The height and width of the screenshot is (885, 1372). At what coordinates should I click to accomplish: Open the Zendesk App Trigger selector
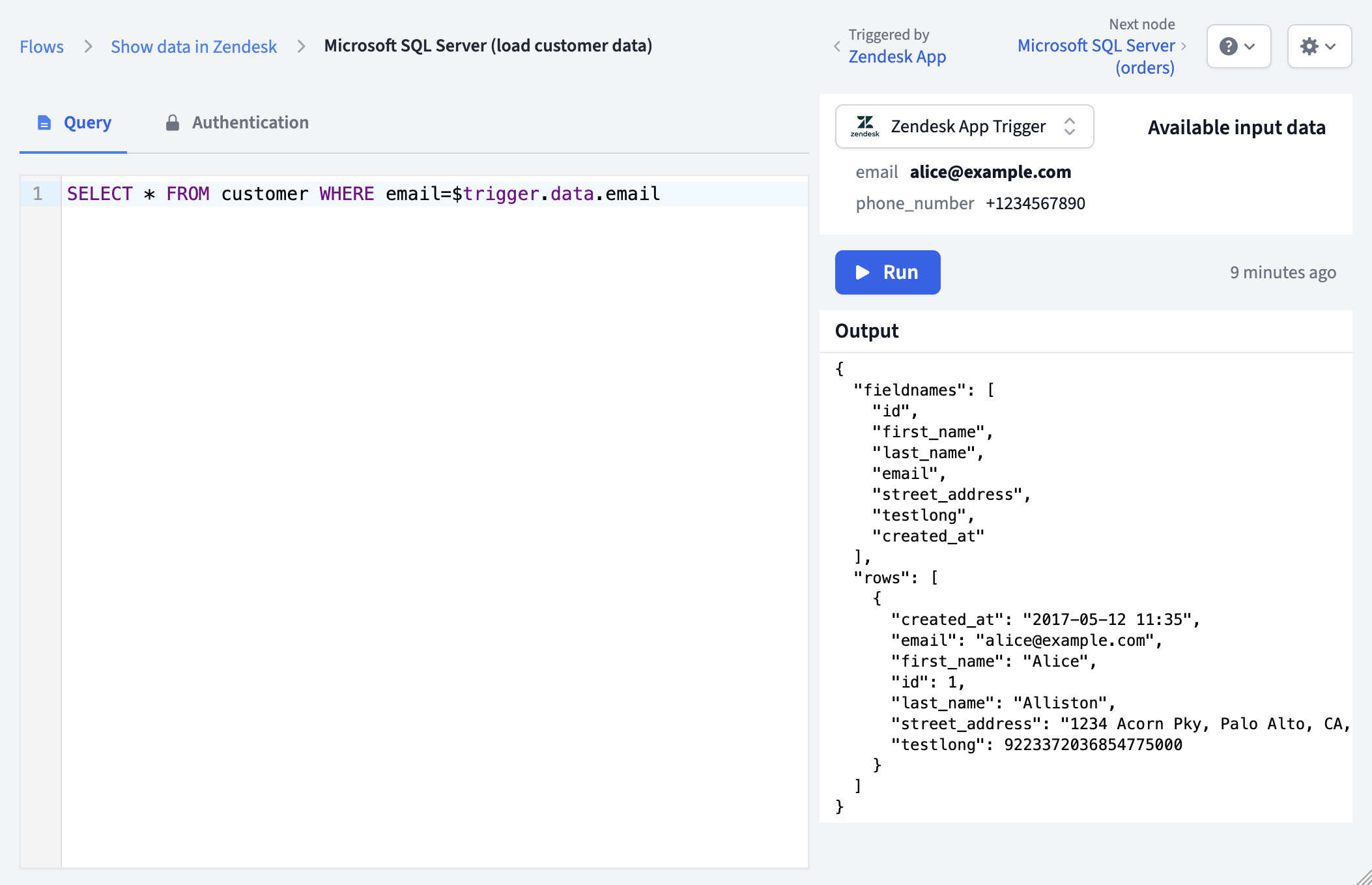[x=964, y=126]
